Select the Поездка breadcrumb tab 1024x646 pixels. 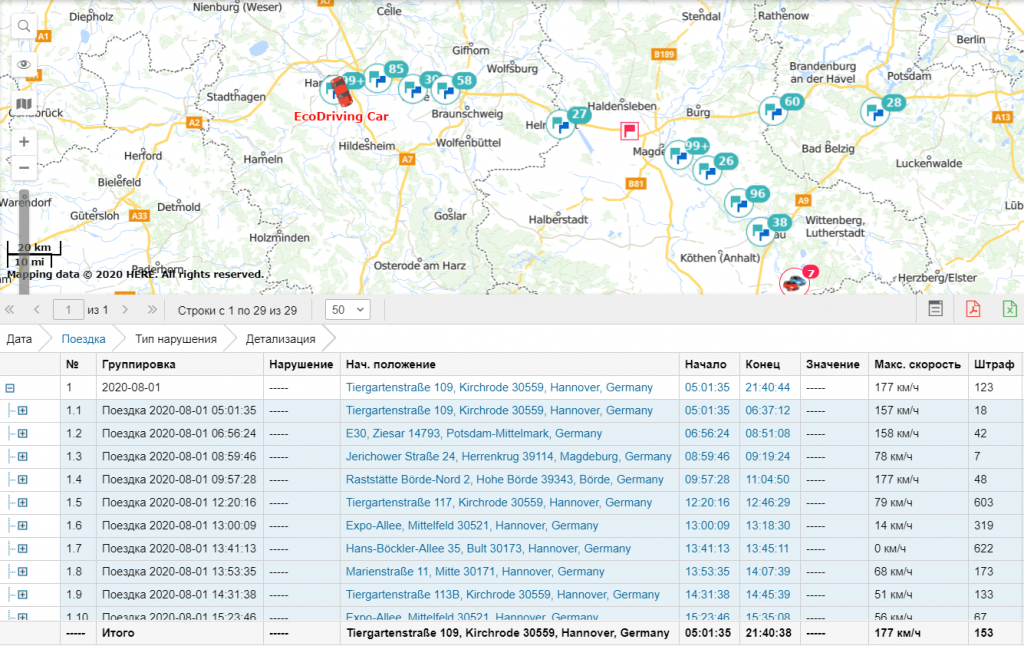click(83, 339)
